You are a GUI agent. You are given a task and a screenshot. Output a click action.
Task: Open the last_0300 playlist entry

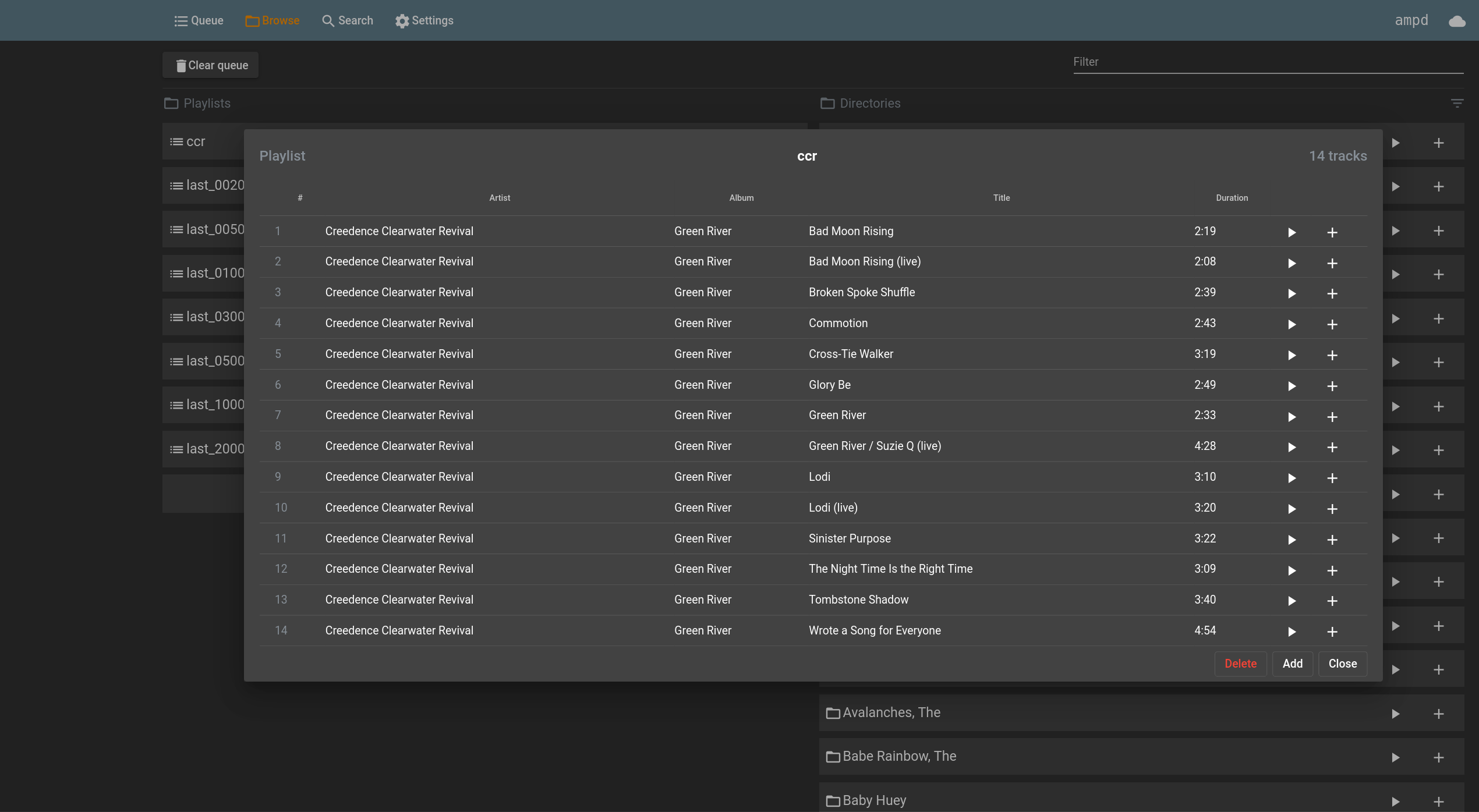[203, 317]
